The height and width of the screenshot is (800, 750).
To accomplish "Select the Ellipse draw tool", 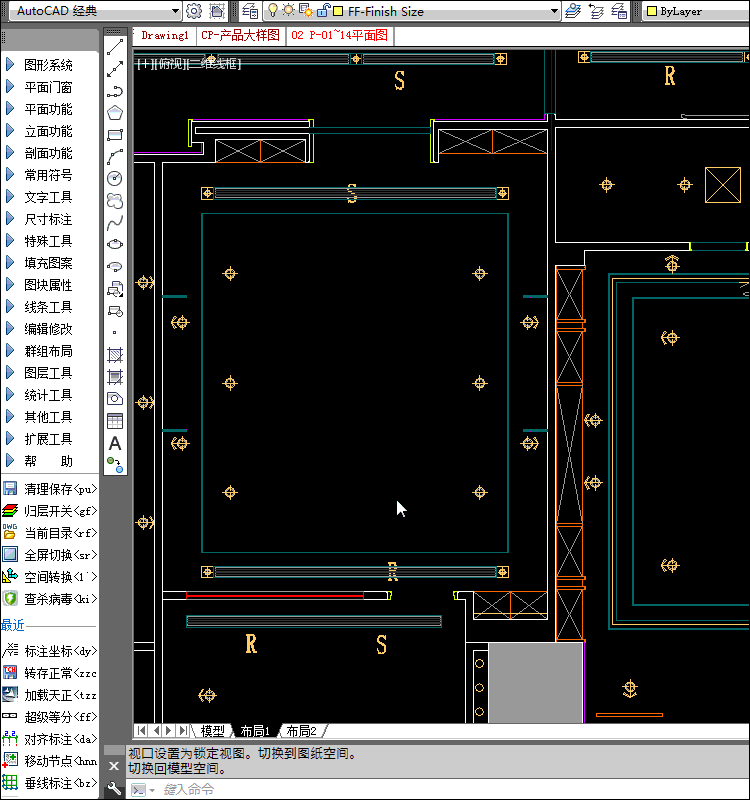I will coord(115,244).
